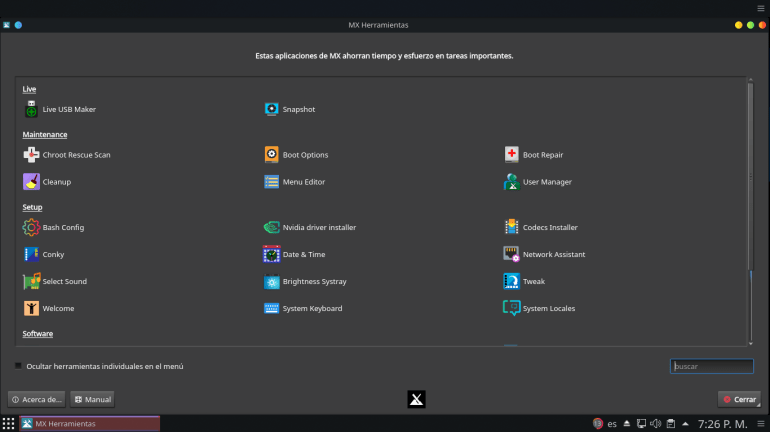Screen dimensions: 770x432
Task: Launch the Cleanup utility
Action: 56,182
